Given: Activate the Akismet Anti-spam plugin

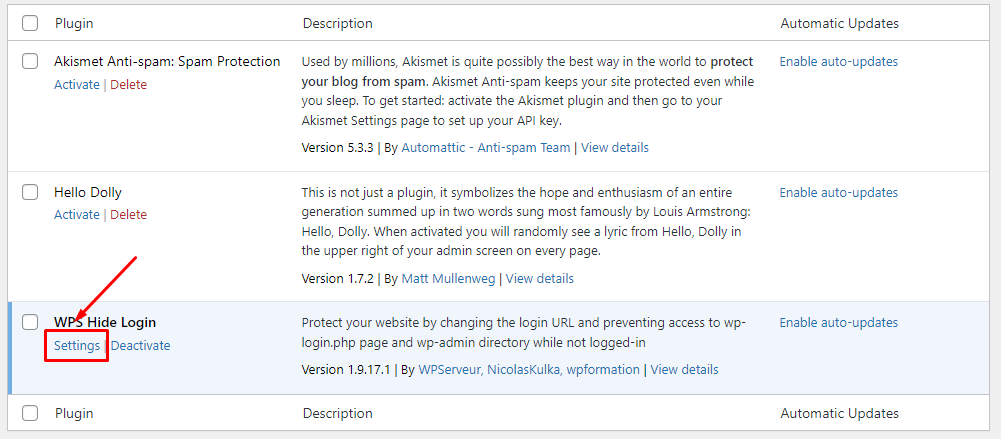Looking at the screenshot, I should point(77,85).
